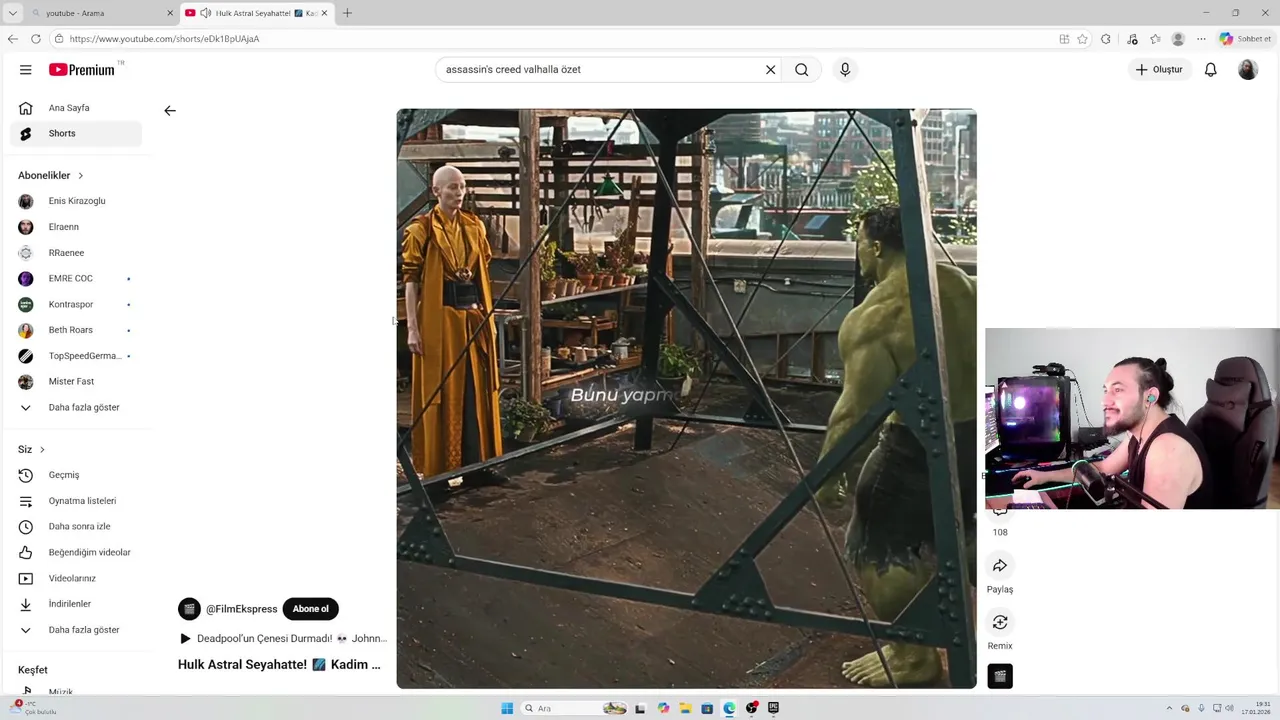
Task: Expand the Siz section
Action: point(32,449)
